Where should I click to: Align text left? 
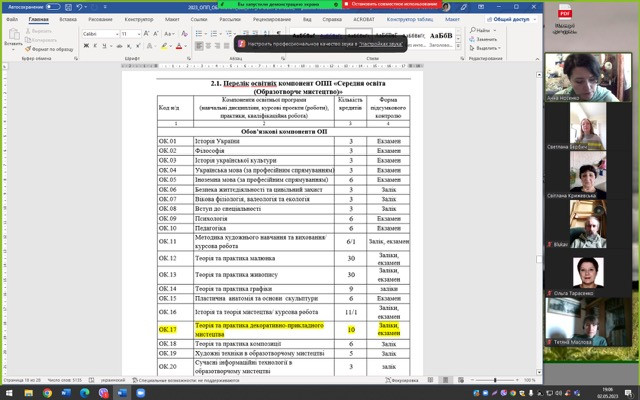(199, 46)
